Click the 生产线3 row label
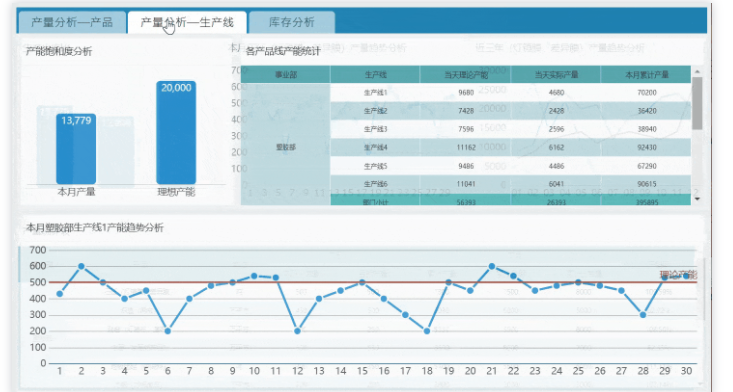 point(375,129)
